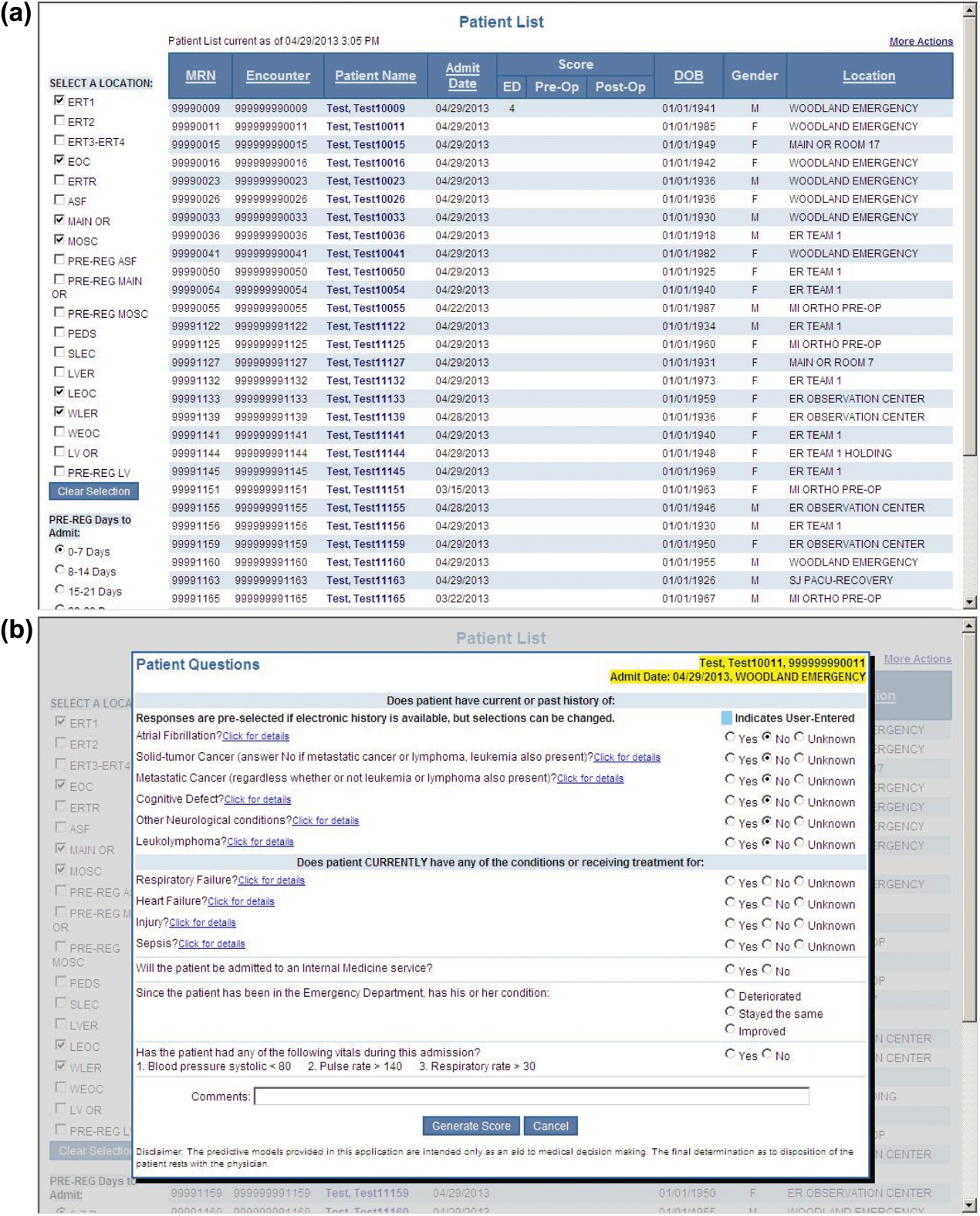
Task: Uncheck the ERT1 location in the top Patient List
Action: point(59,100)
